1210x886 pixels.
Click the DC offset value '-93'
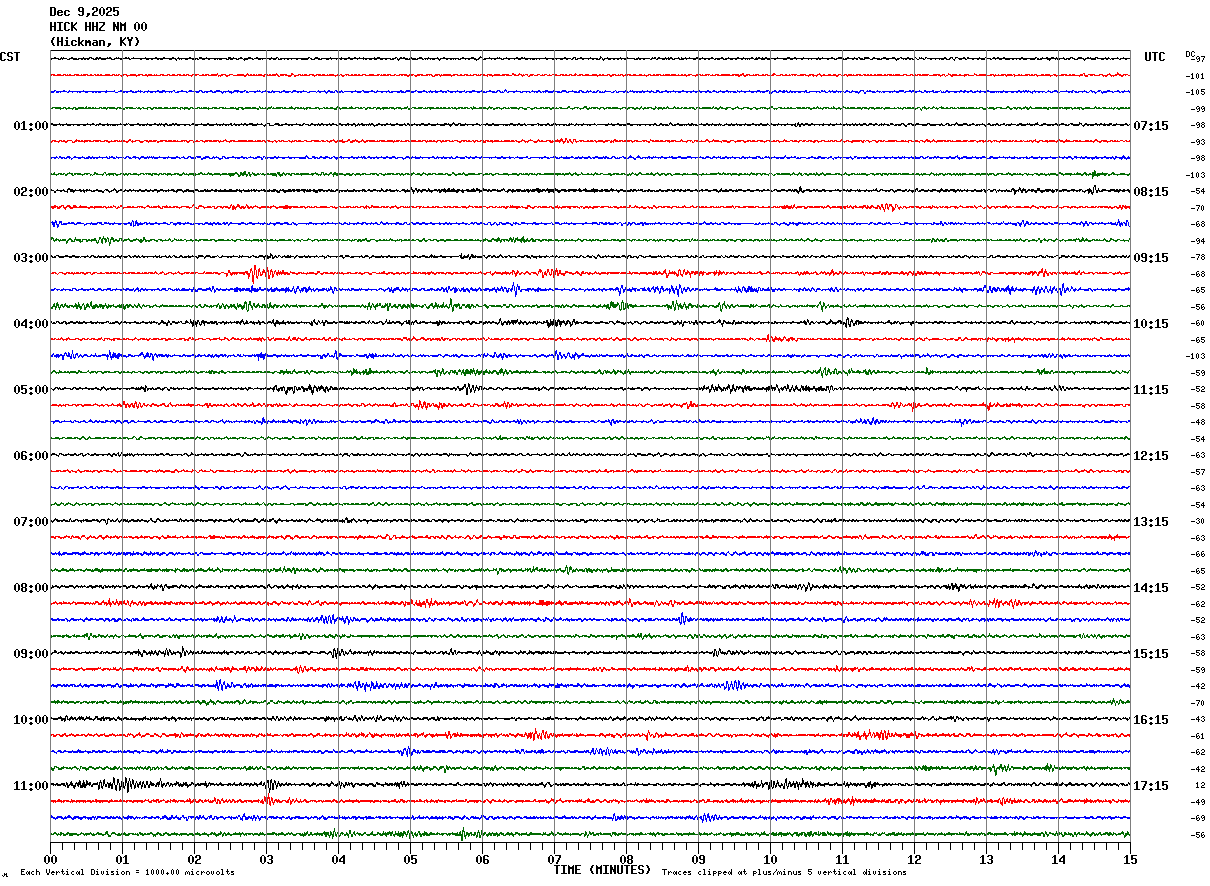click(x=1198, y=142)
